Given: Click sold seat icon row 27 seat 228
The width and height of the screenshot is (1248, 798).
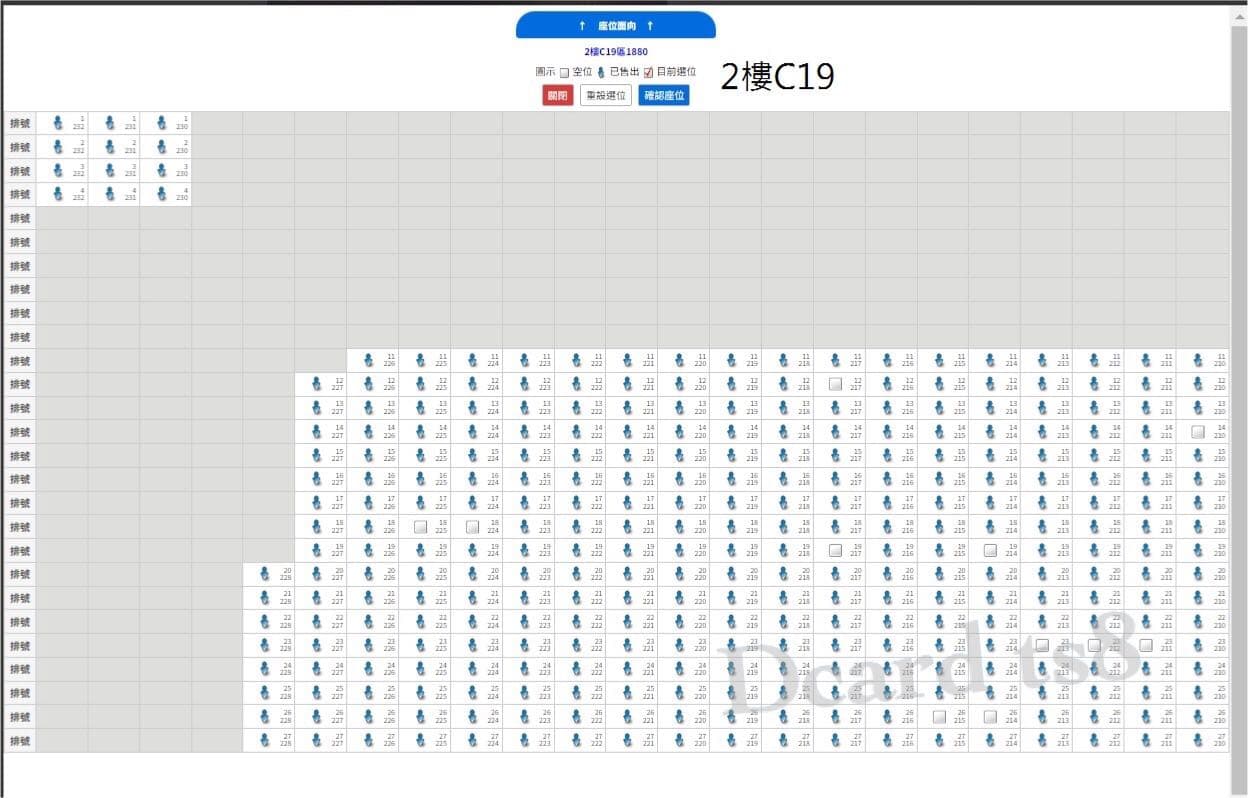Looking at the screenshot, I should tap(264, 740).
